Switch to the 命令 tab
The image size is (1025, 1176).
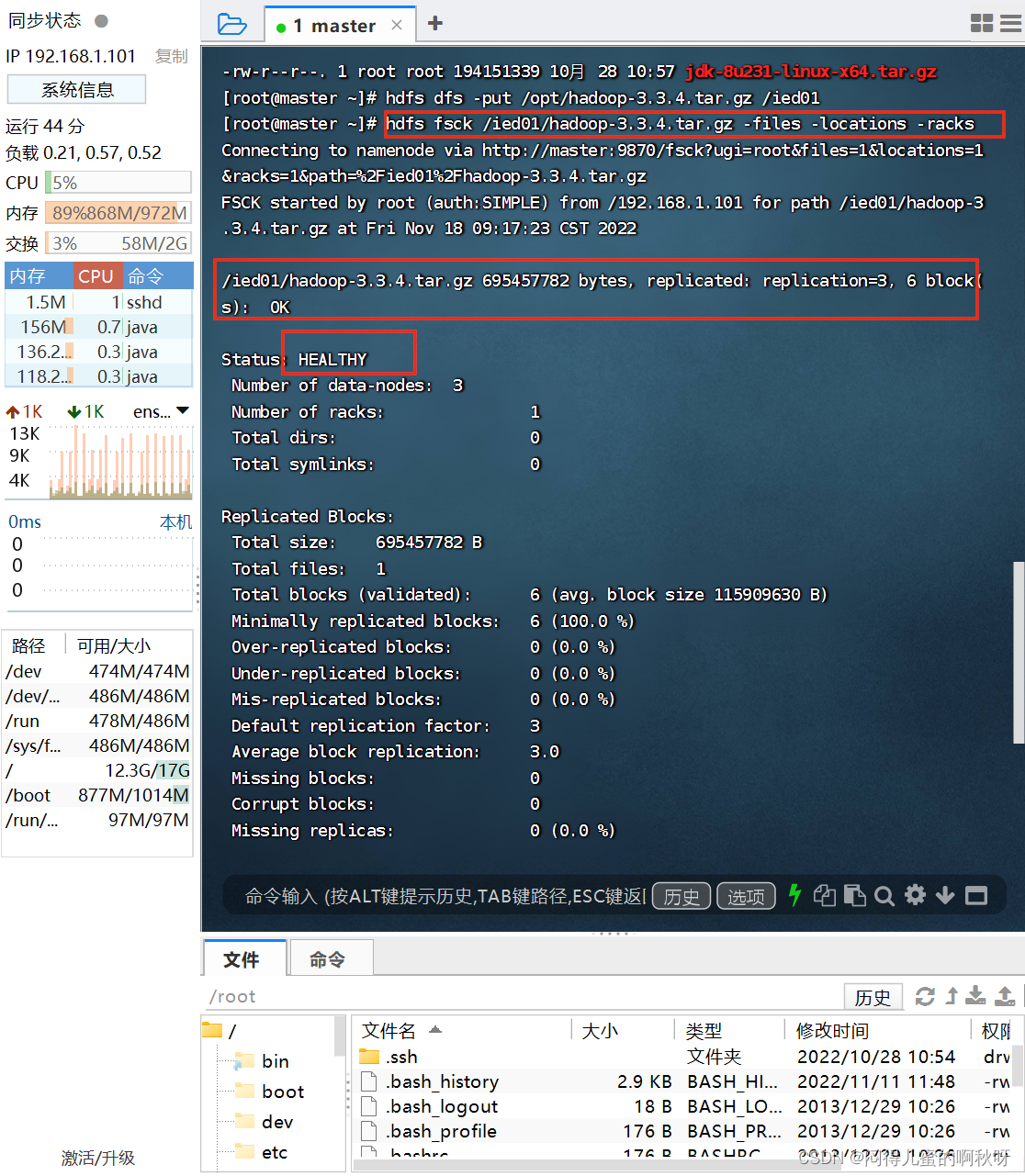(x=330, y=958)
